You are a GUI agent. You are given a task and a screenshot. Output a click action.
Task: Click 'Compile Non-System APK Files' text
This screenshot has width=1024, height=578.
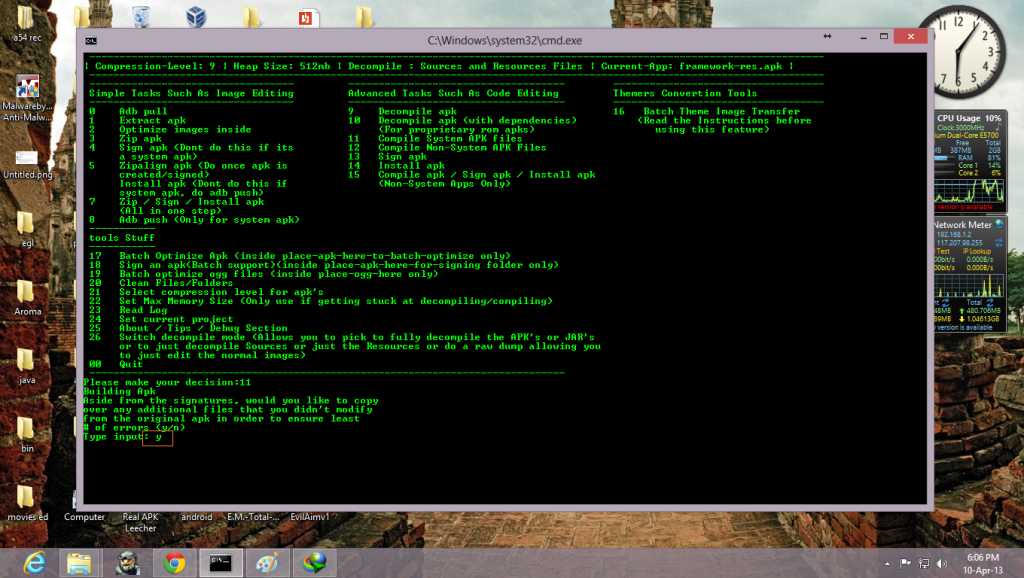coord(462,148)
